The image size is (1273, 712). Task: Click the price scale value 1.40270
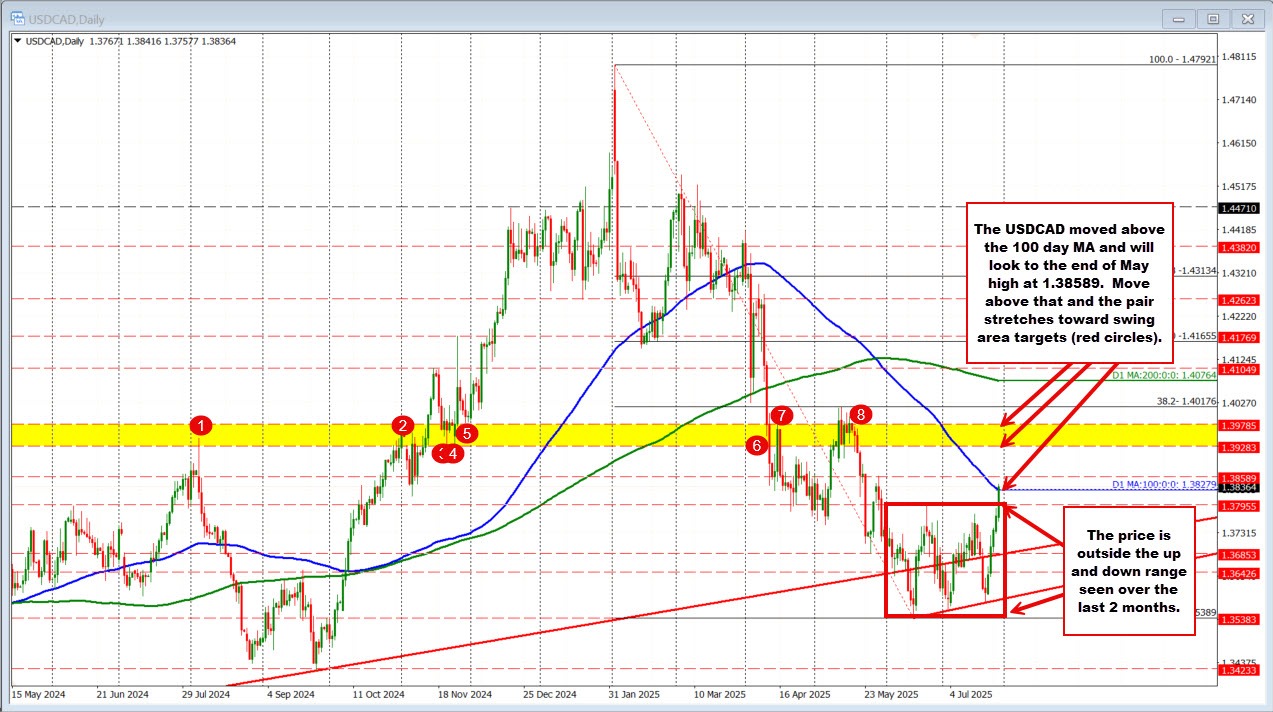[x=1241, y=402]
